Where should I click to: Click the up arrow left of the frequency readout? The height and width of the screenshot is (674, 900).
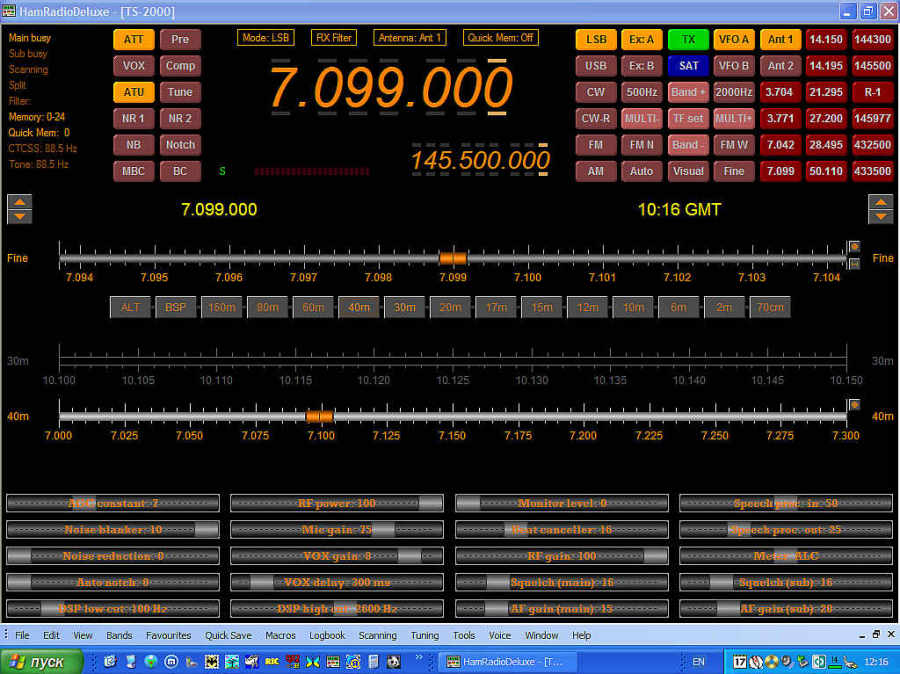(20, 202)
